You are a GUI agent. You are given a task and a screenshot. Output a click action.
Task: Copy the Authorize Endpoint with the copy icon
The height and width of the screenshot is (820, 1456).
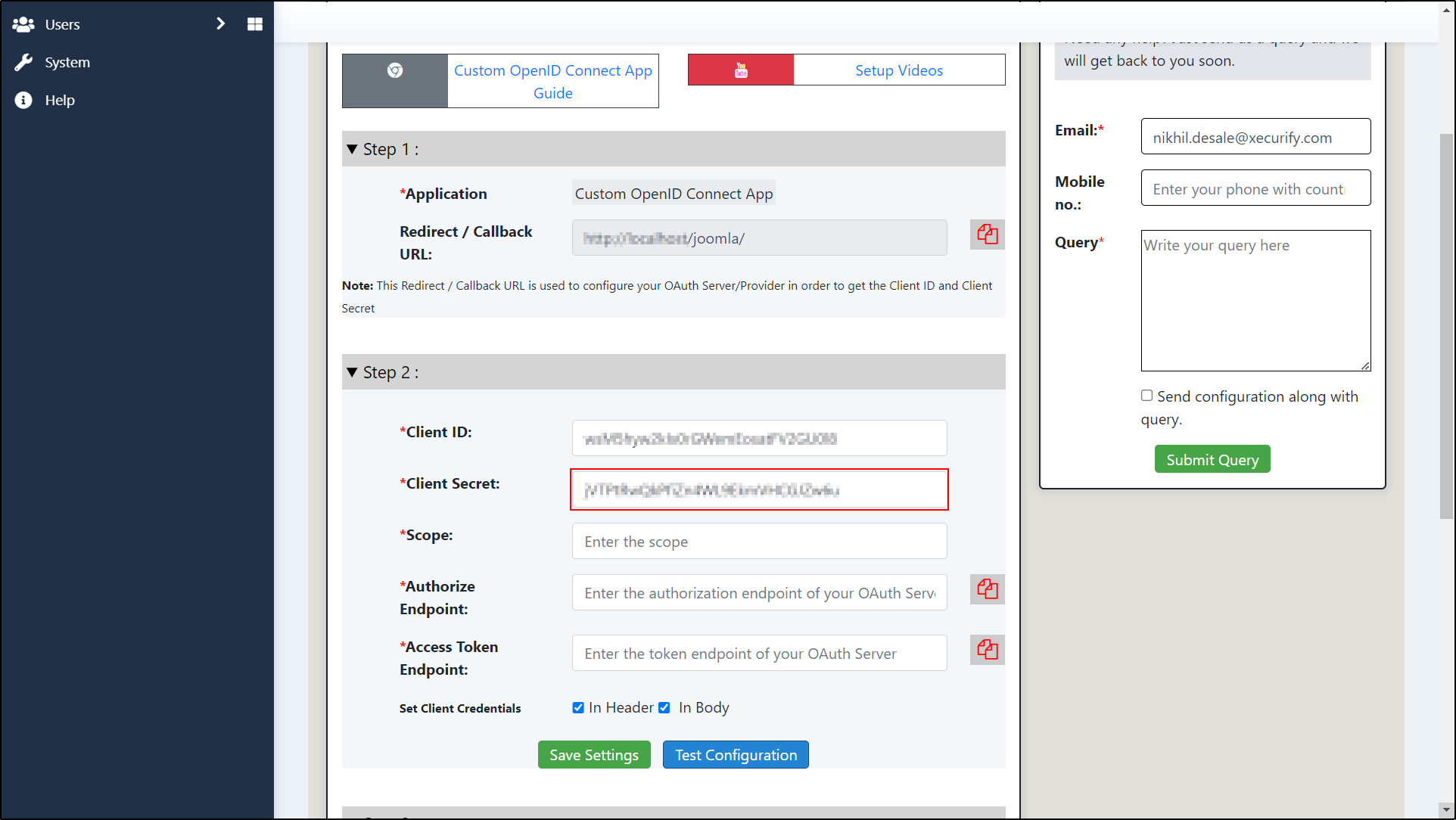[x=987, y=589]
